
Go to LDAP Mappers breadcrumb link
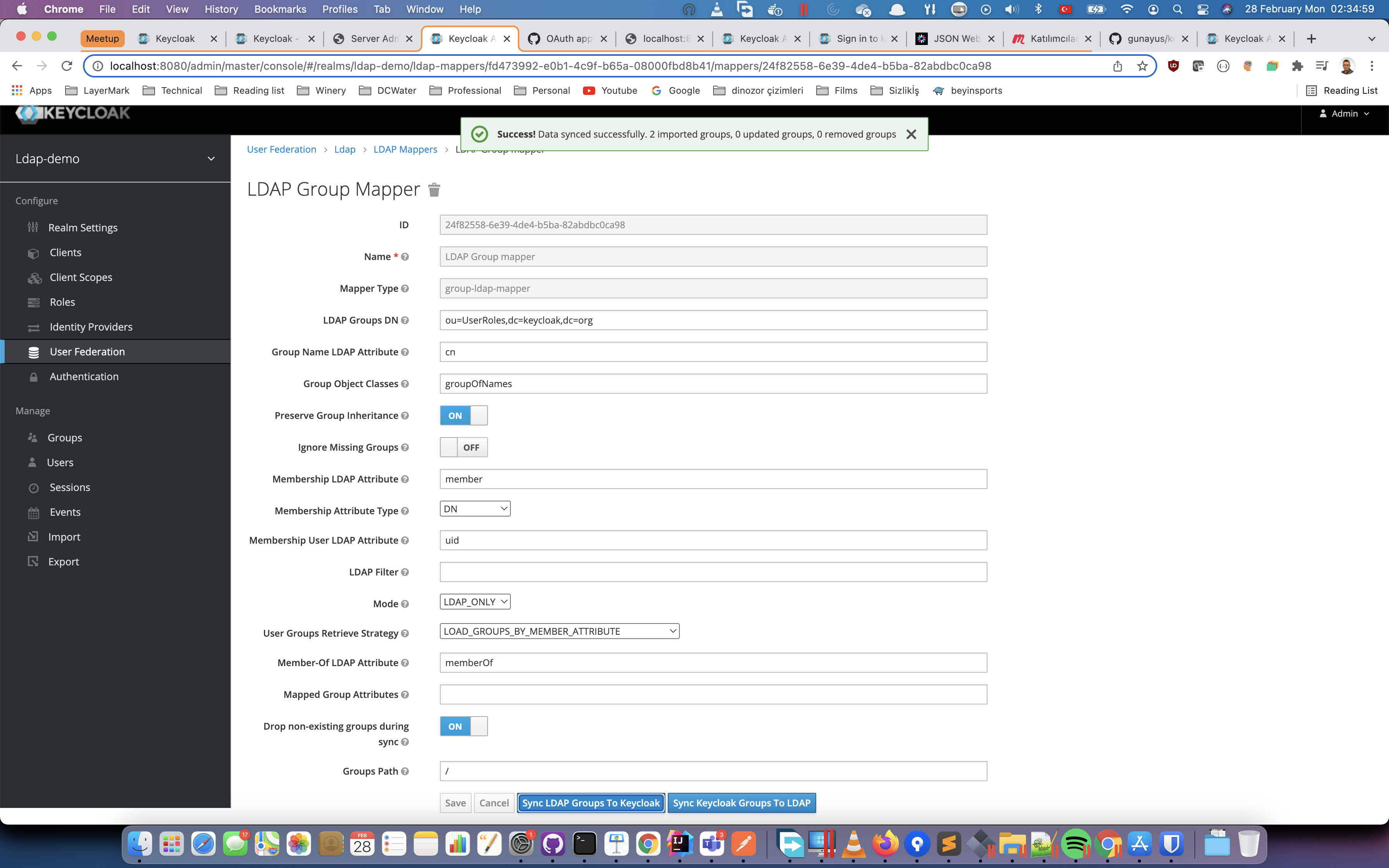point(405,149)
